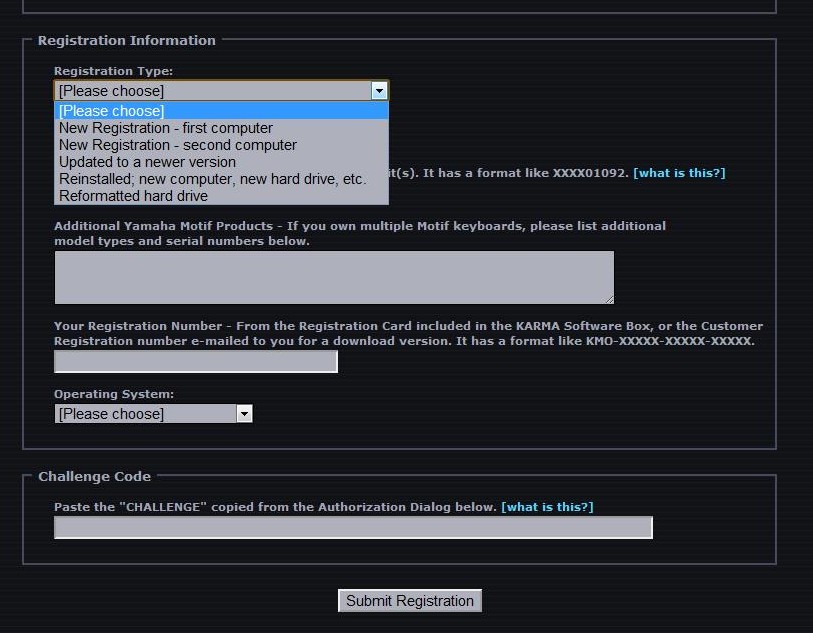Viewport: 813px width, 633px height.
Task: Focus the Additional Yamaha Motif Products text area
Action: point(333,277)
